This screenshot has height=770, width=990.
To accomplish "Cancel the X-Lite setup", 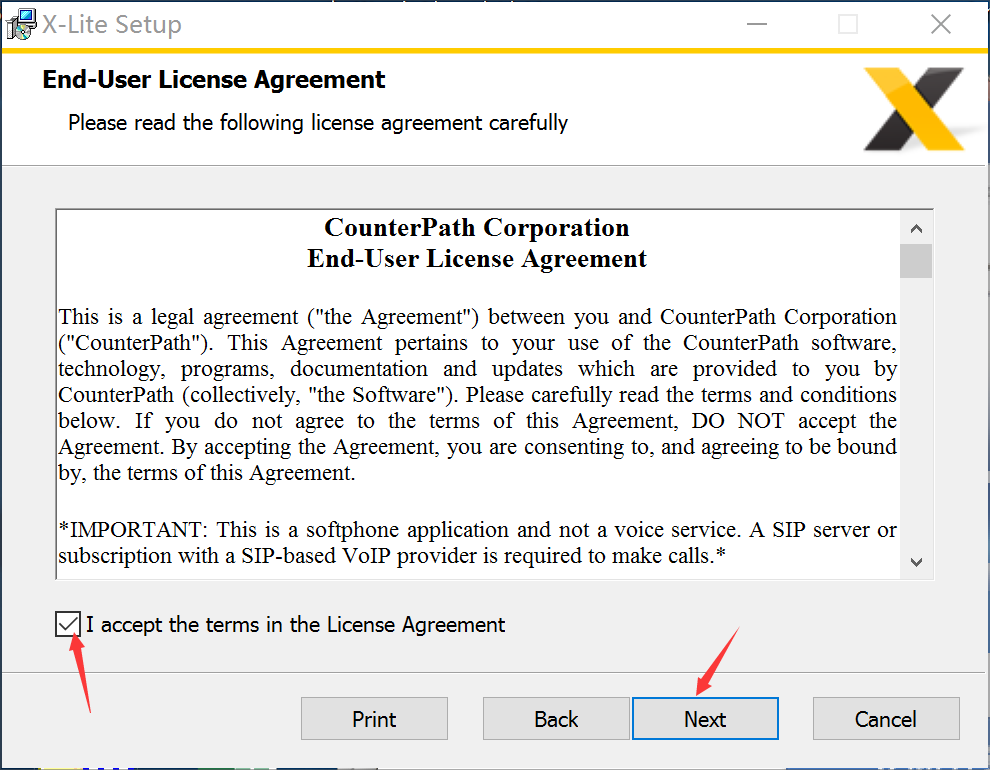I will click(x=886, y=719).
